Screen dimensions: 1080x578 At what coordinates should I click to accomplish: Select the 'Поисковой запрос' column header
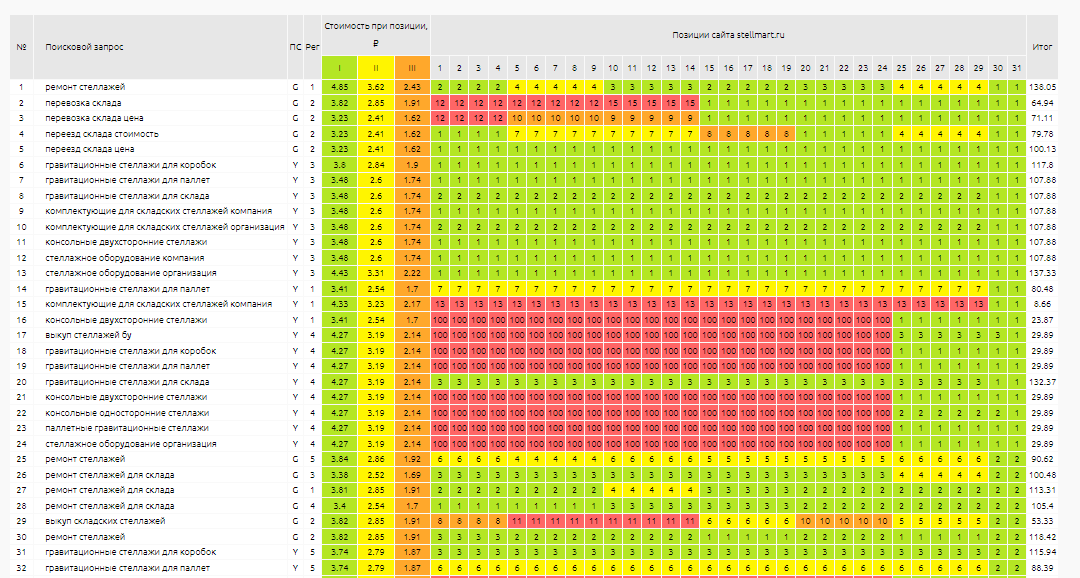pos(85,47)
